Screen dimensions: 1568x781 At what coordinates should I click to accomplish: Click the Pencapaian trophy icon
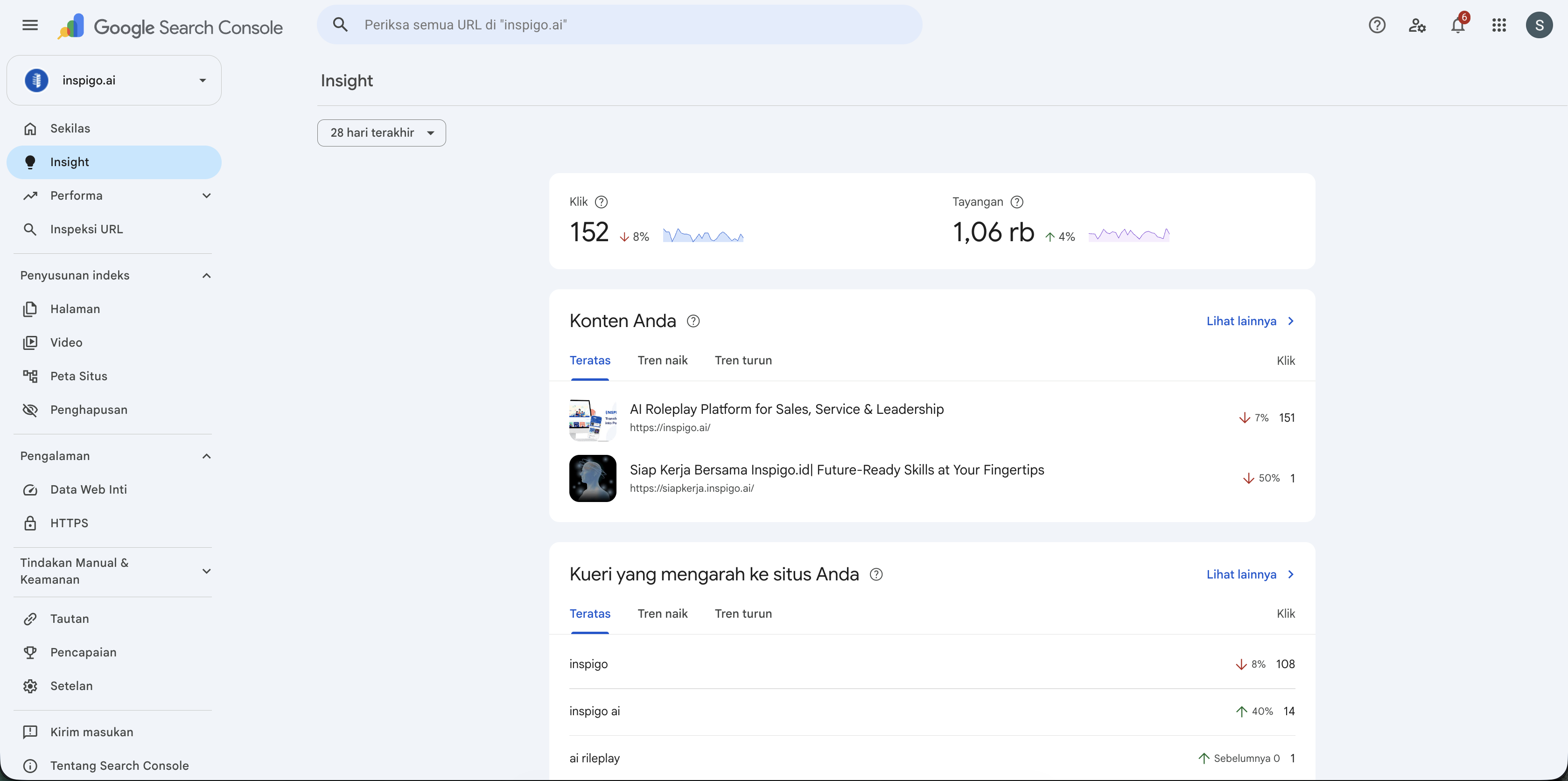(30, 653)
